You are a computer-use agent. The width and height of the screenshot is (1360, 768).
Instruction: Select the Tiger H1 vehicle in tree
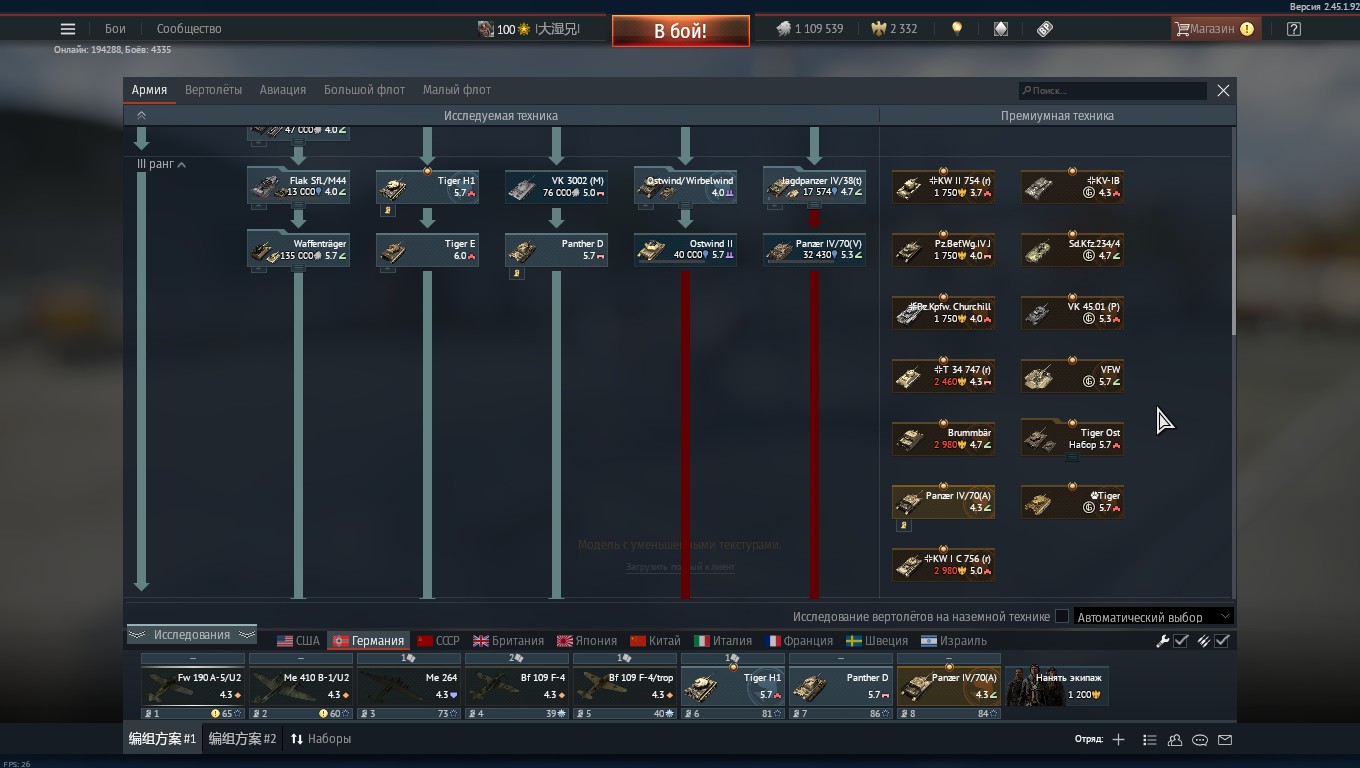point(427,186)
